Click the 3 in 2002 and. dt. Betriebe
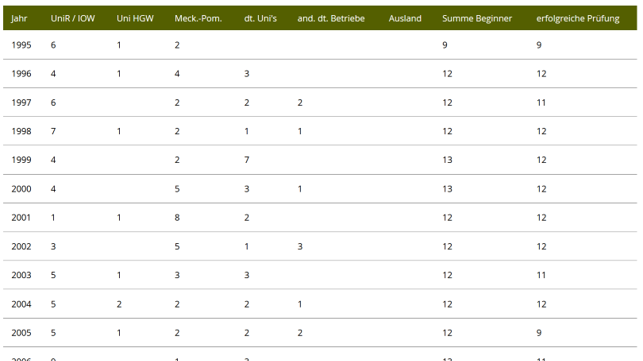 [300, 247]
